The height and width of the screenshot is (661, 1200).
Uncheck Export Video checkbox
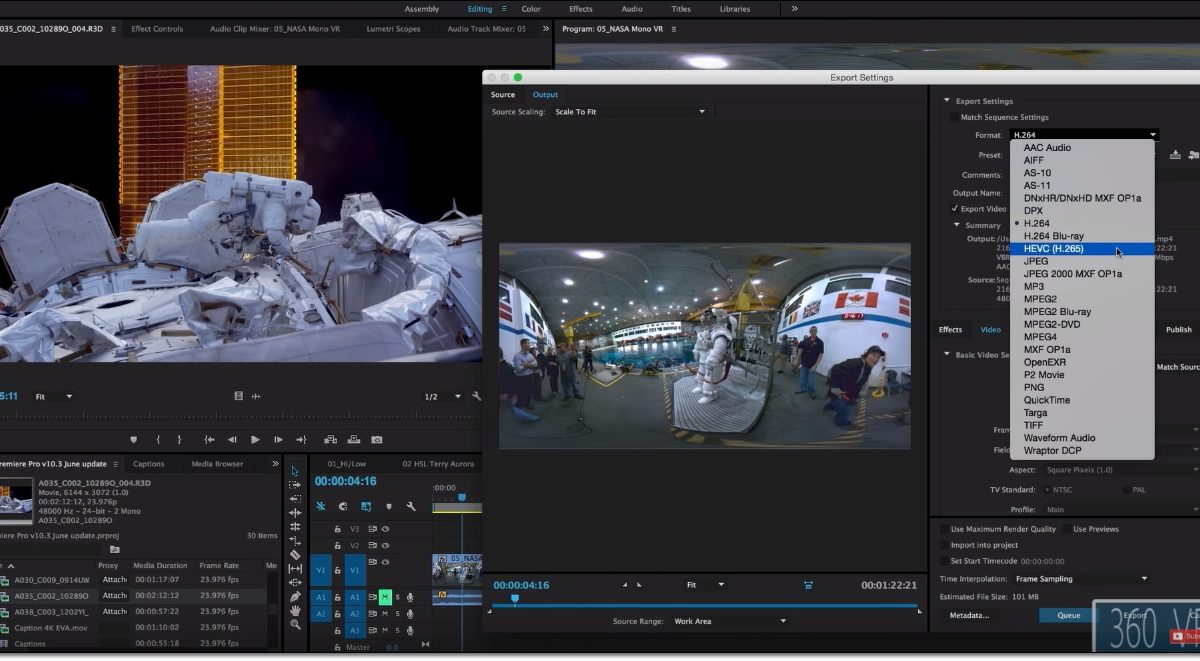[954, 209]
